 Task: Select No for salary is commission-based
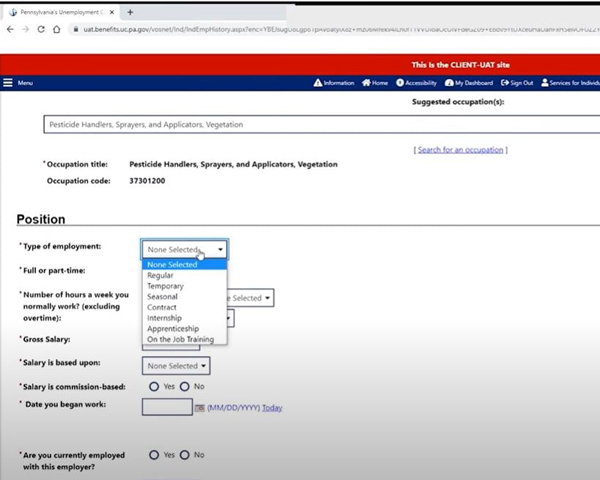[184, 387]
